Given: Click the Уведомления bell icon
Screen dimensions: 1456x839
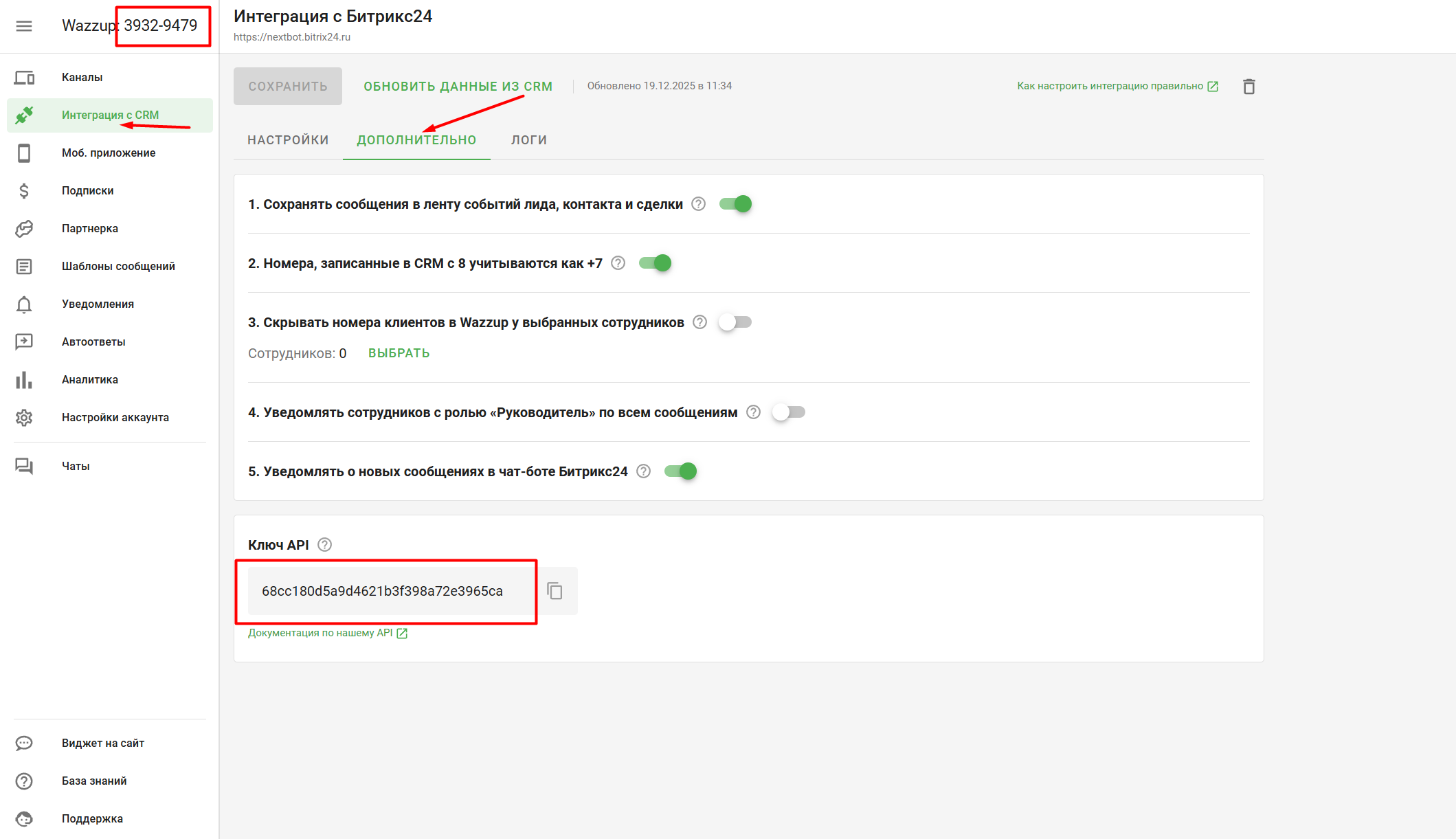Looking at the screenshot, I should point(24,304).
